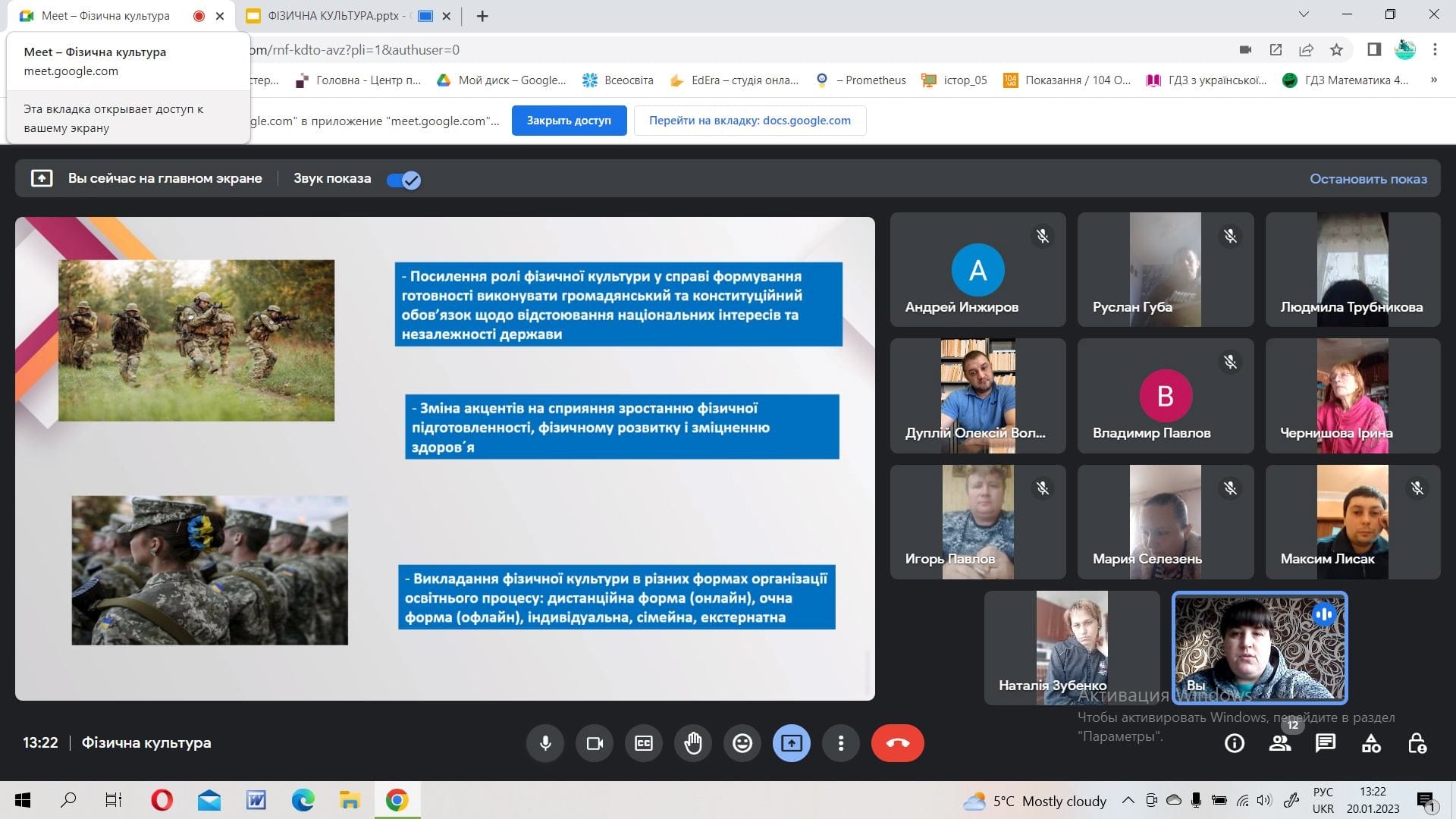The image size is (1456, 819).
Task: Click the shared presentation slide
Action: pos(445,458)
